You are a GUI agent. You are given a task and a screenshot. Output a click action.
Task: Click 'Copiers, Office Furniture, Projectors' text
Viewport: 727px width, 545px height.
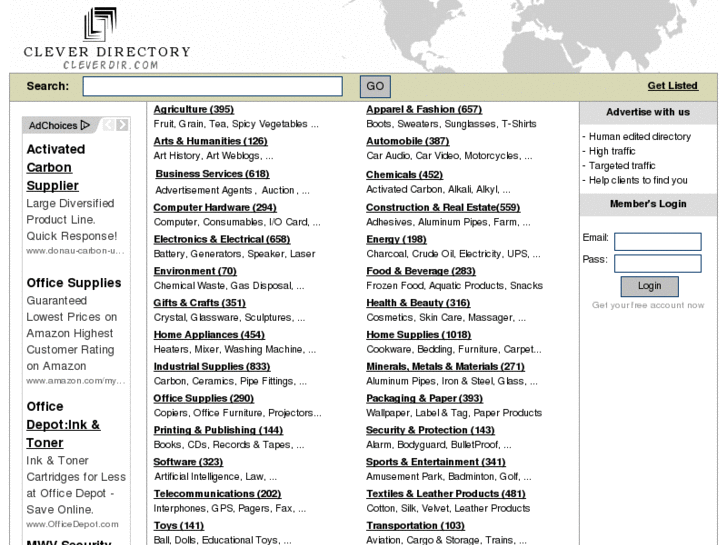coord(233,413)
